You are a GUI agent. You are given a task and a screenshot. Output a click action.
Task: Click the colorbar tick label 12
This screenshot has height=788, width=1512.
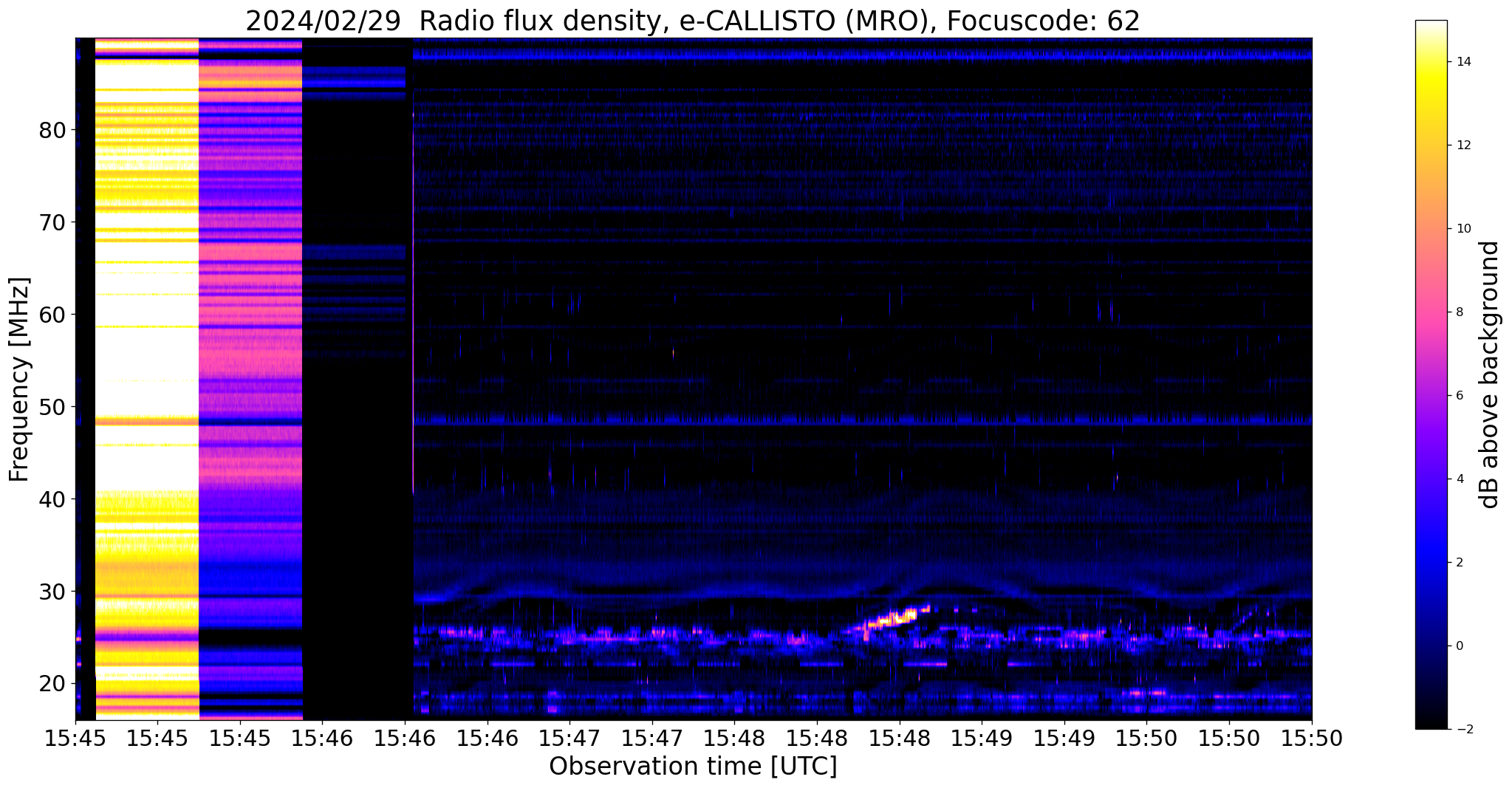(x=1462, y=145)
